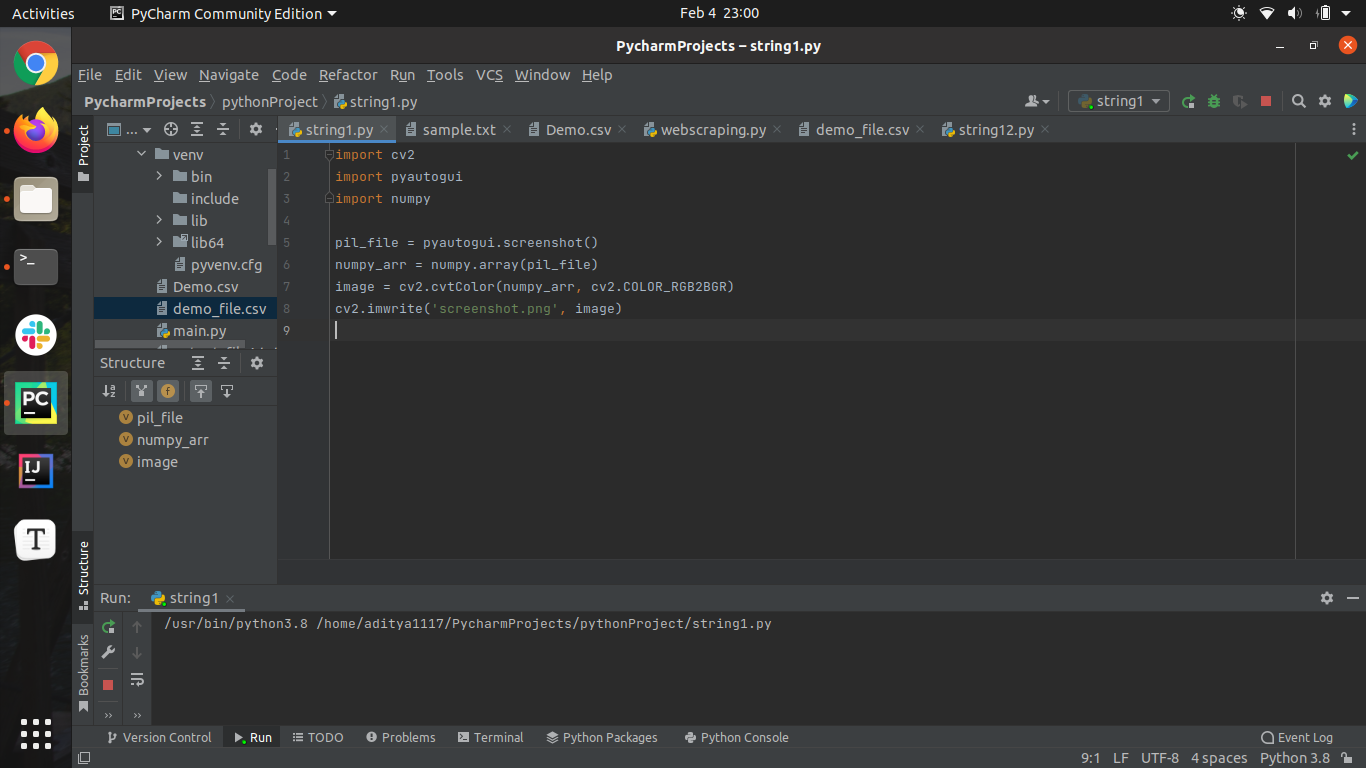The height and width of the screenshot is (768, 1366).
Task: Open the Refactor menu
Action: (x=348, y=75)
